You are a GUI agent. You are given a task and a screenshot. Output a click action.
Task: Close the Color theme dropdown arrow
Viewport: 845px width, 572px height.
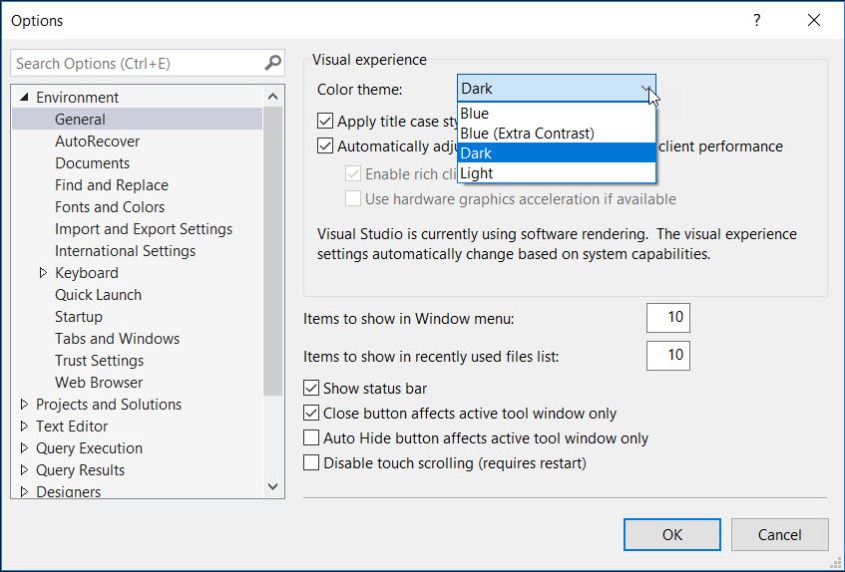[x=645, y=89]
